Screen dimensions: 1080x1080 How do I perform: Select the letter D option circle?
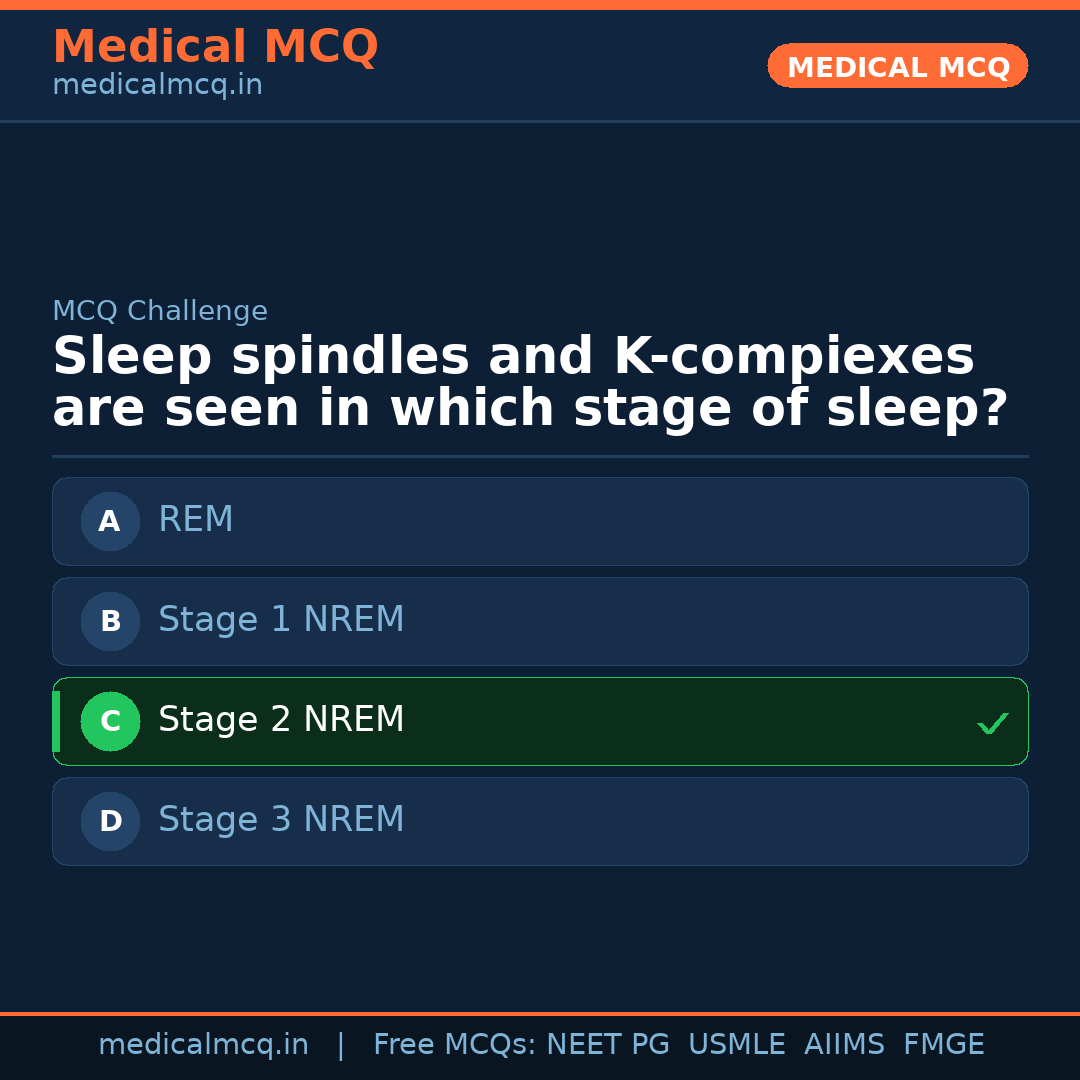[110, 821]
